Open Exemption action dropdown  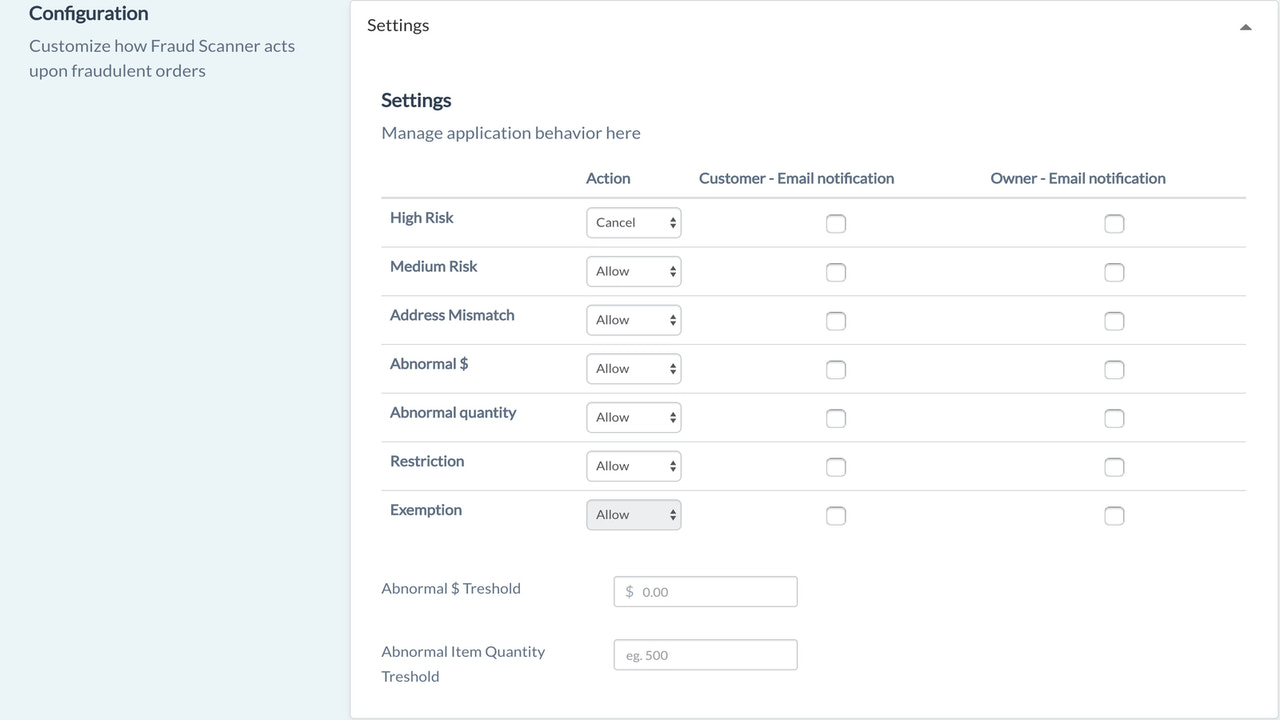point(633,515)
